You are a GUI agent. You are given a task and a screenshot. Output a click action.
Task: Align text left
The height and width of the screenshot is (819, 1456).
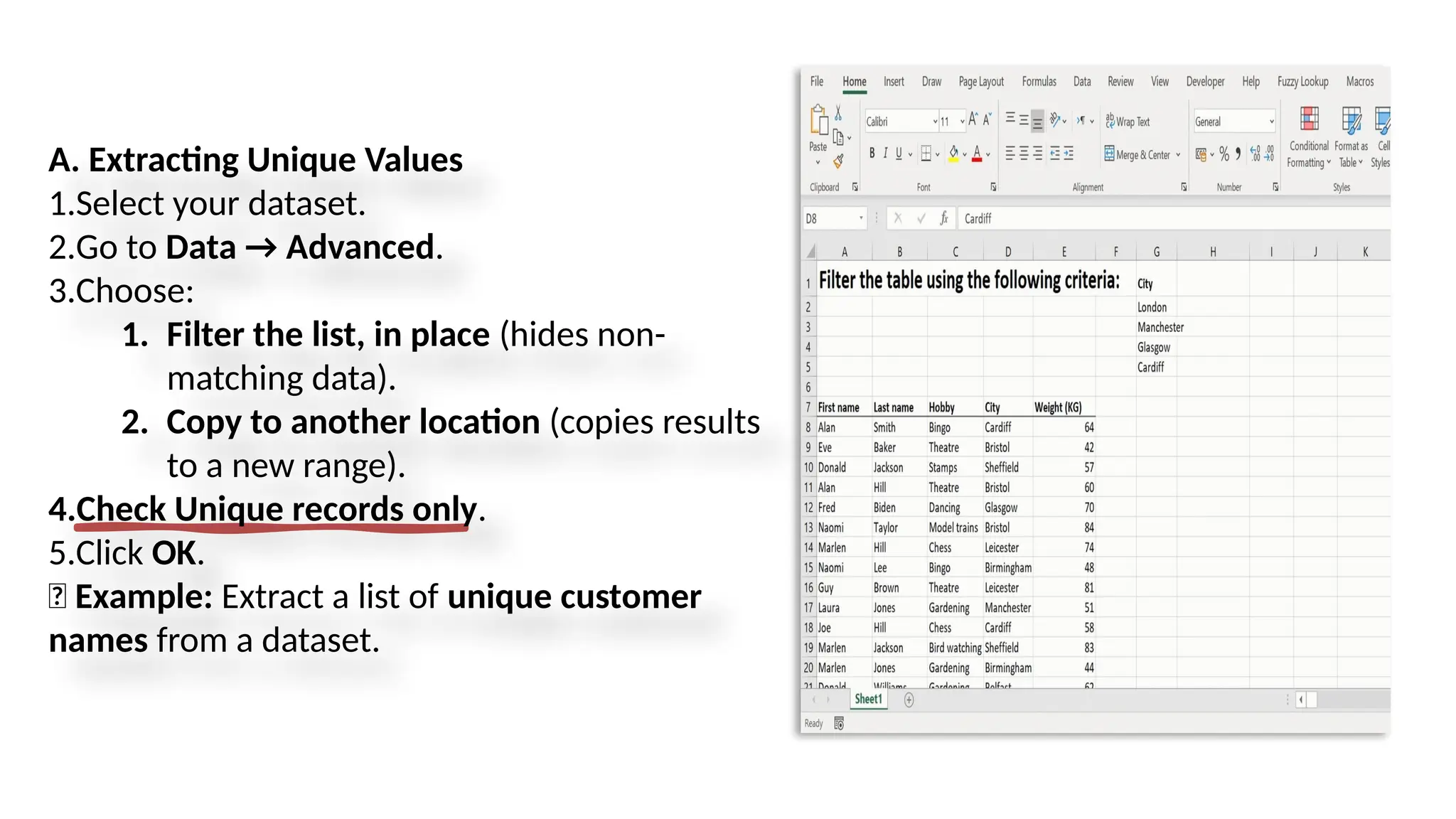coord(1010,154)
